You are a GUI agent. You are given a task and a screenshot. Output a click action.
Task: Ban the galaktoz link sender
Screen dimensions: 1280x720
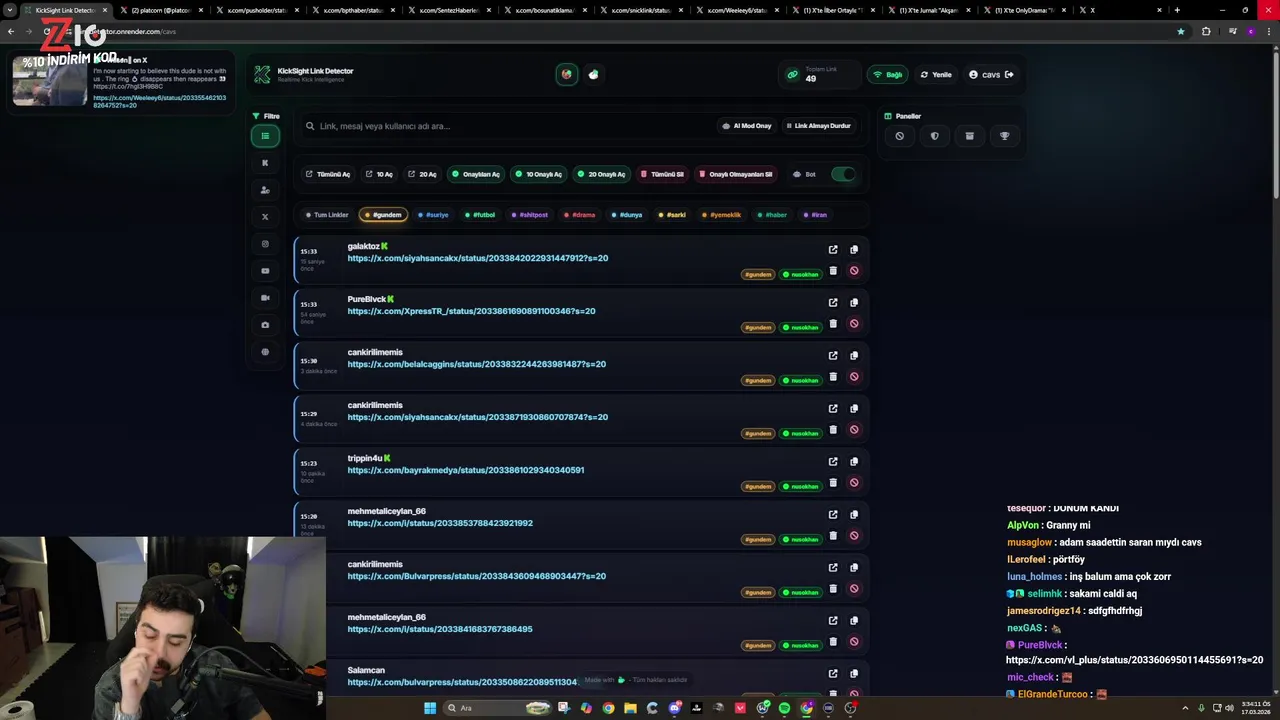pos(854,270)
